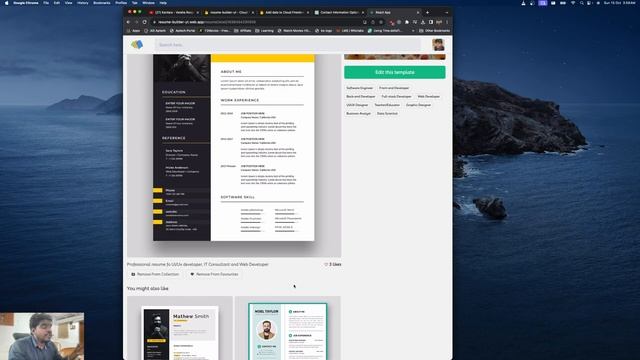640x360 pixels.
Task: Click the webcam overlay video
Action: [42, 336]
